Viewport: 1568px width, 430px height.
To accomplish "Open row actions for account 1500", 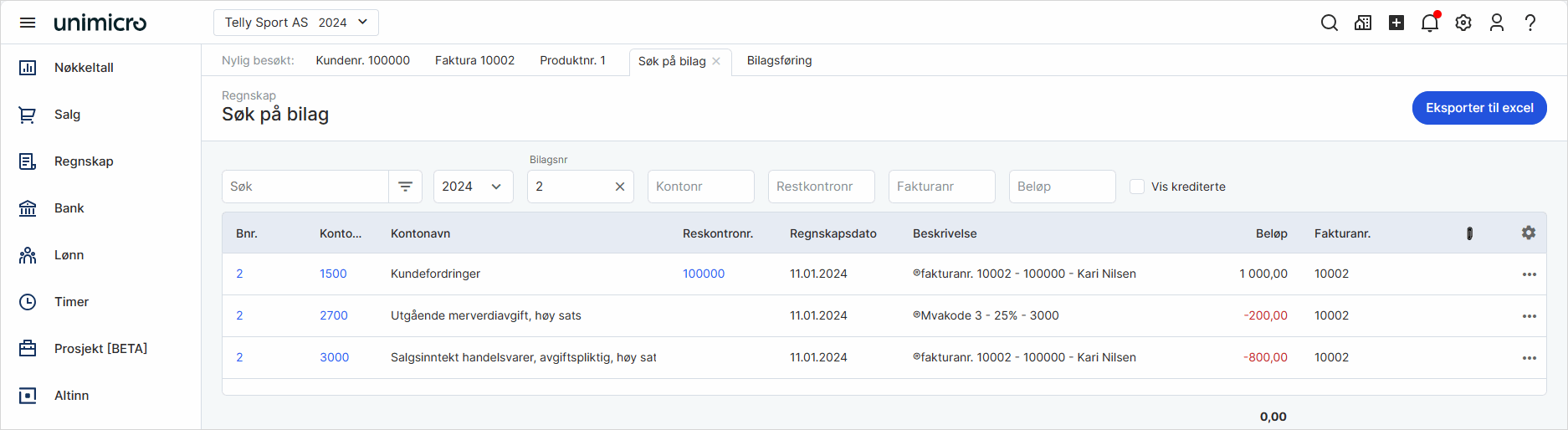I will point(1529,274).
